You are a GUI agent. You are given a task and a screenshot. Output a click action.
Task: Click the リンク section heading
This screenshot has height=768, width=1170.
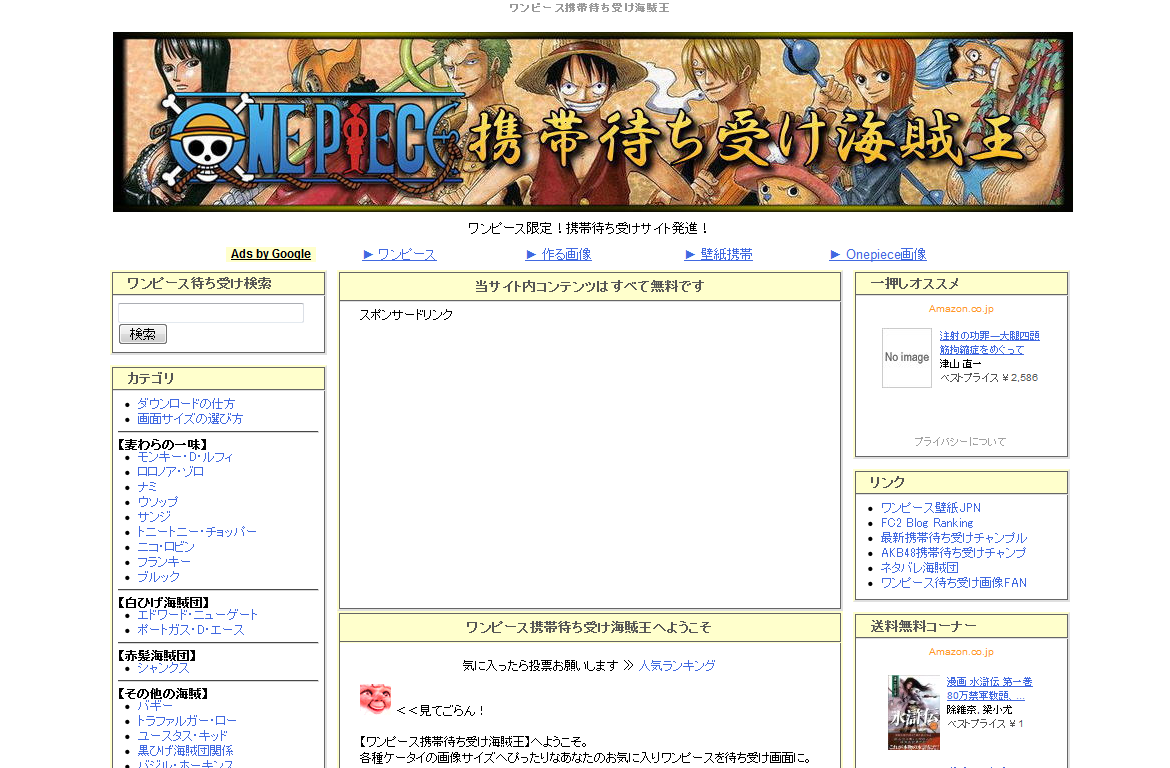[x=887, y=482]
